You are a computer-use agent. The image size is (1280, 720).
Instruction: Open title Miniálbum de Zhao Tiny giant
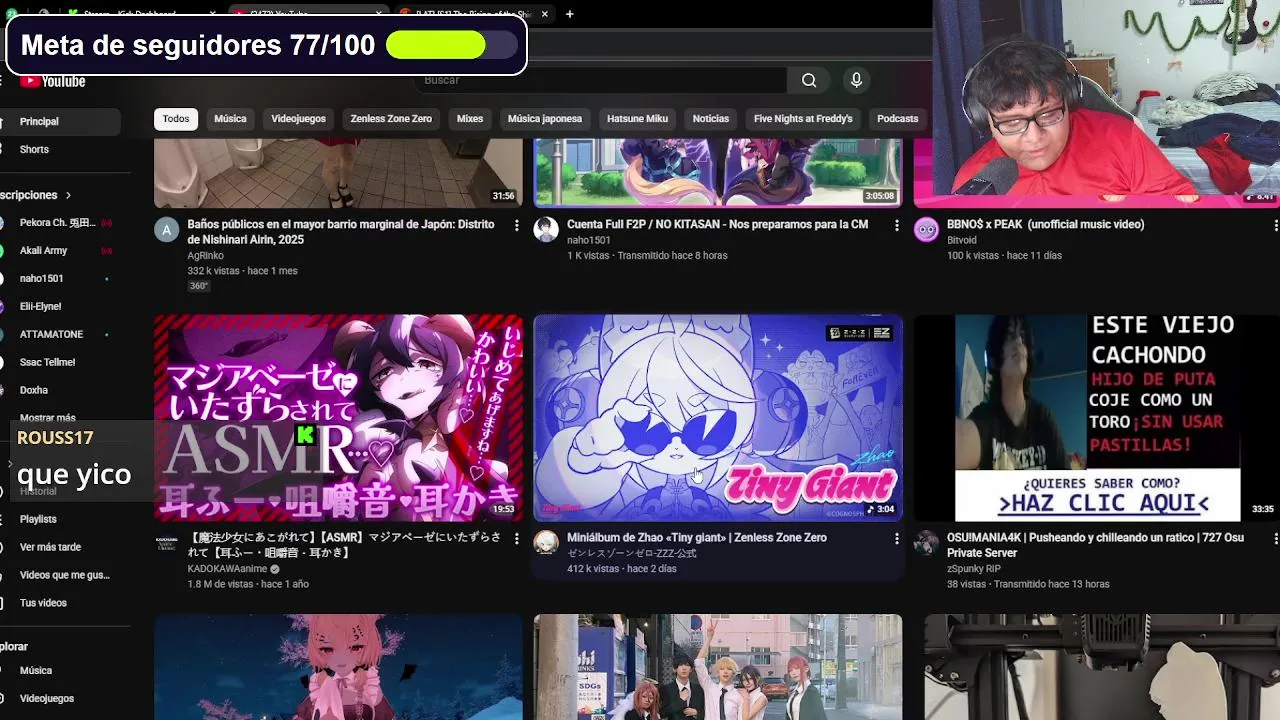[697, 538]
